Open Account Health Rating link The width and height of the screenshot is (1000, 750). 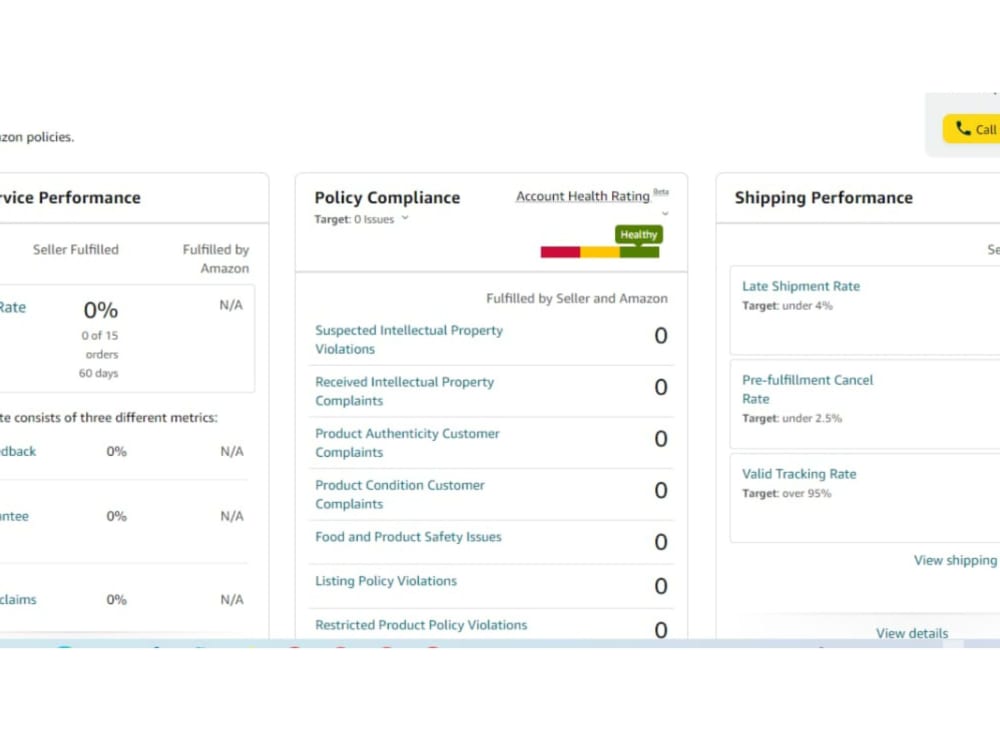[582, 196]
